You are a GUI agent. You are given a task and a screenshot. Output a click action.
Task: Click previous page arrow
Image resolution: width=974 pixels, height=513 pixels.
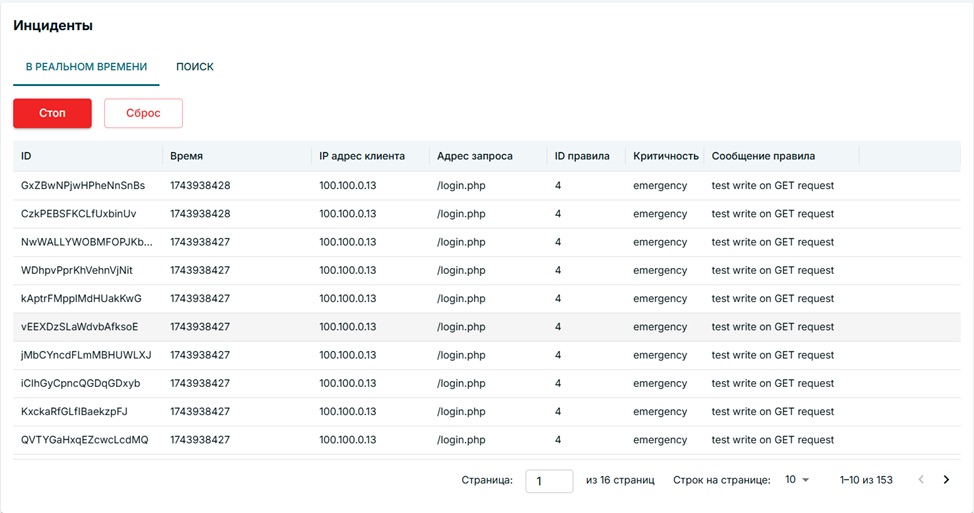tap(921, 480)
